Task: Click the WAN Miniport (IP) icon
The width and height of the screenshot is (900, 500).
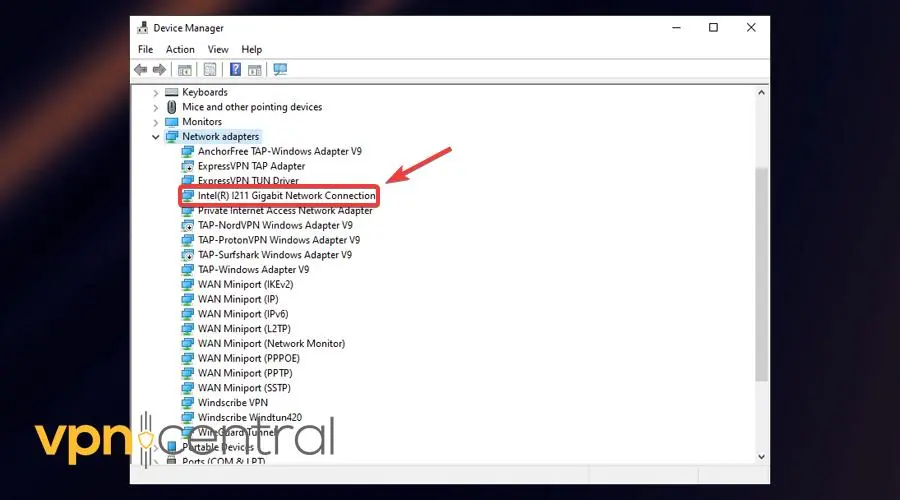Action: (x=188, y=299)
